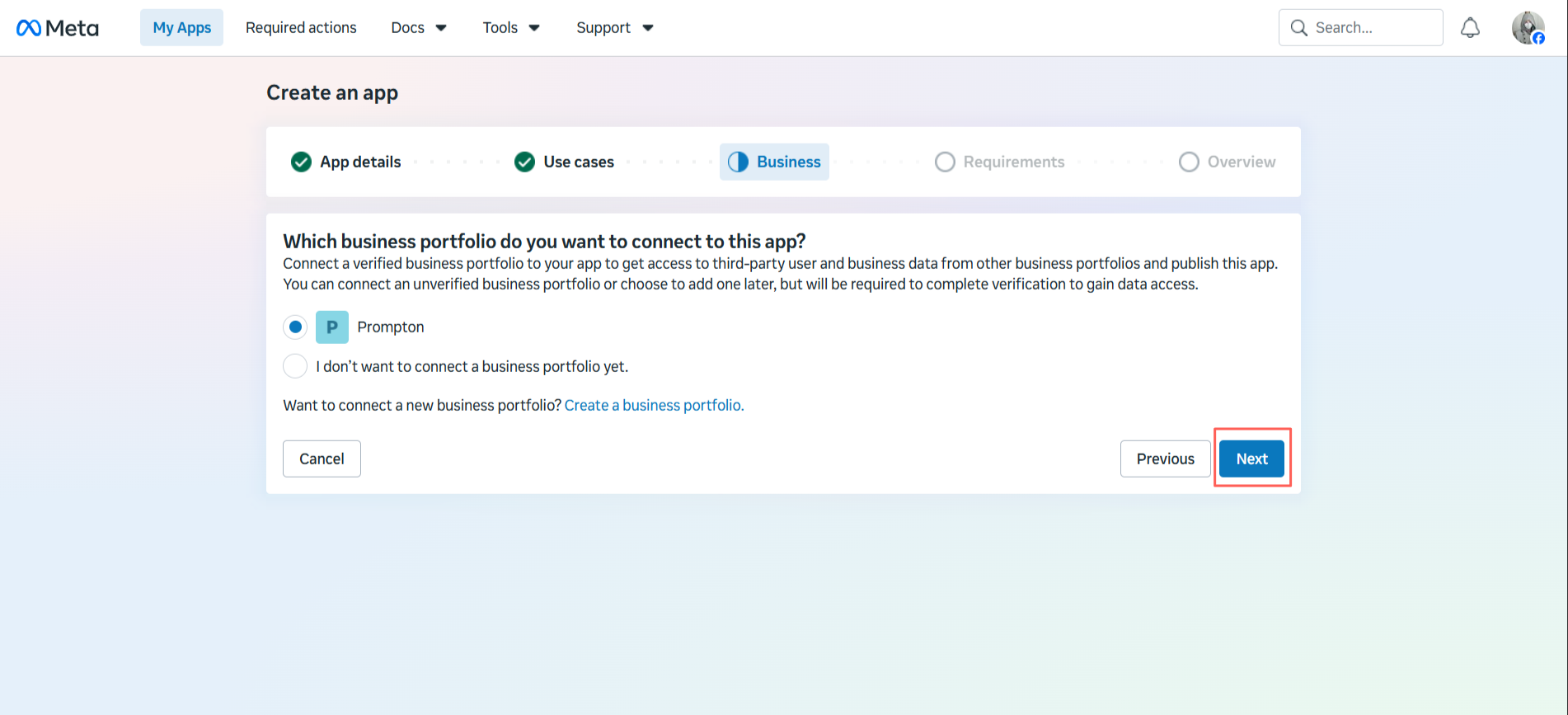Jump to the Use cases step
The height and width of the screenshot is (715, 1568).
(x=579, y=162)
